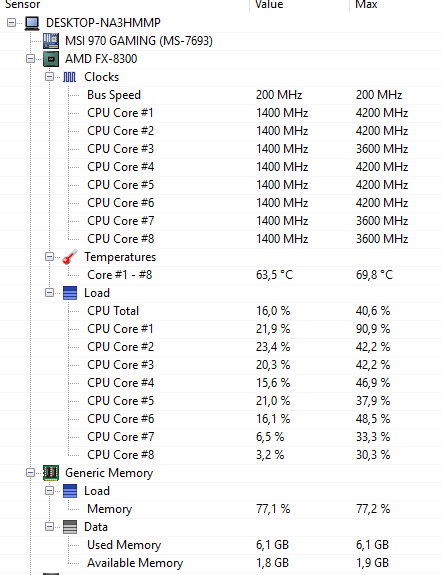Collapse the Clocks section
Screen dimensions: 442x575
(49, 77)
